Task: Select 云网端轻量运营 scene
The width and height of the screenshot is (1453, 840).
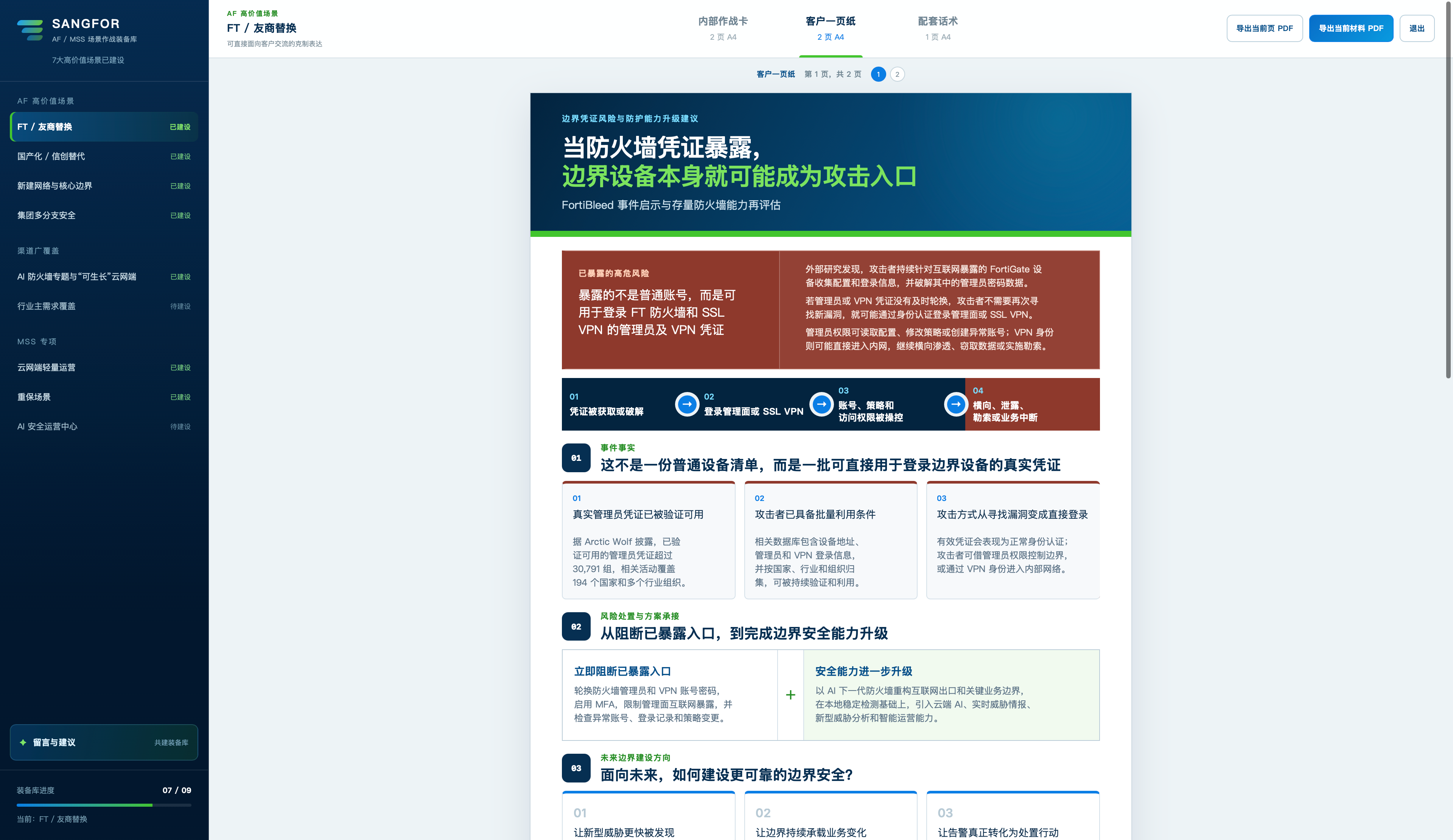Action: click(104, 367)
